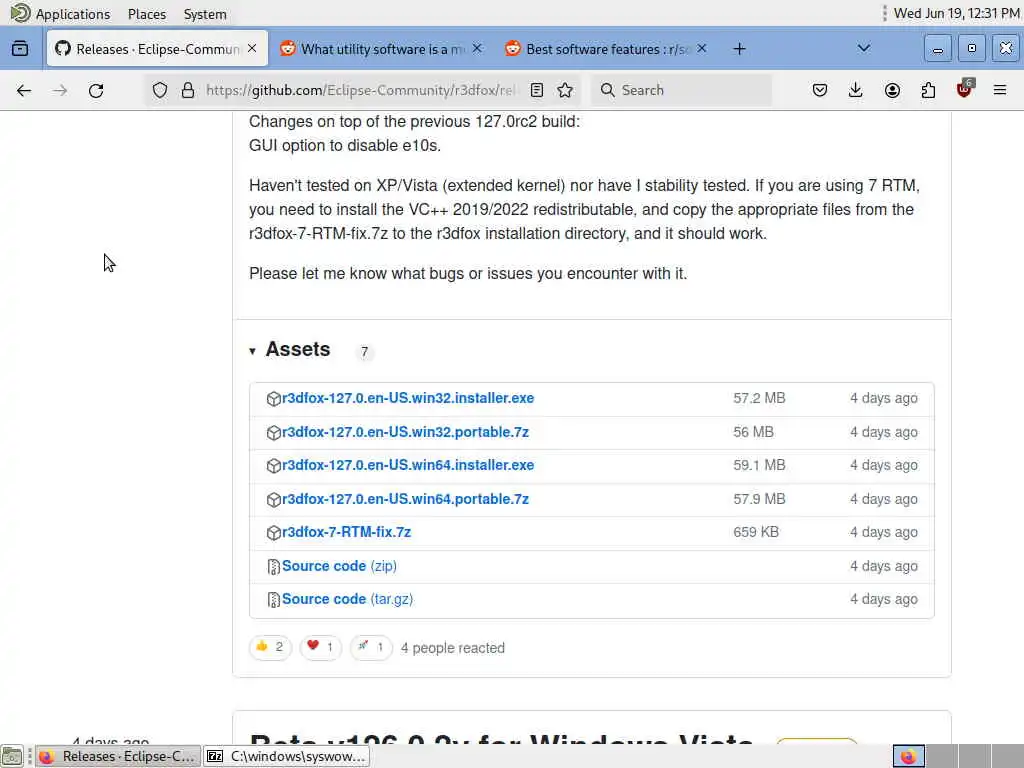
Task: Open Firefox View tab overview icon
Action: click(20, 48)
